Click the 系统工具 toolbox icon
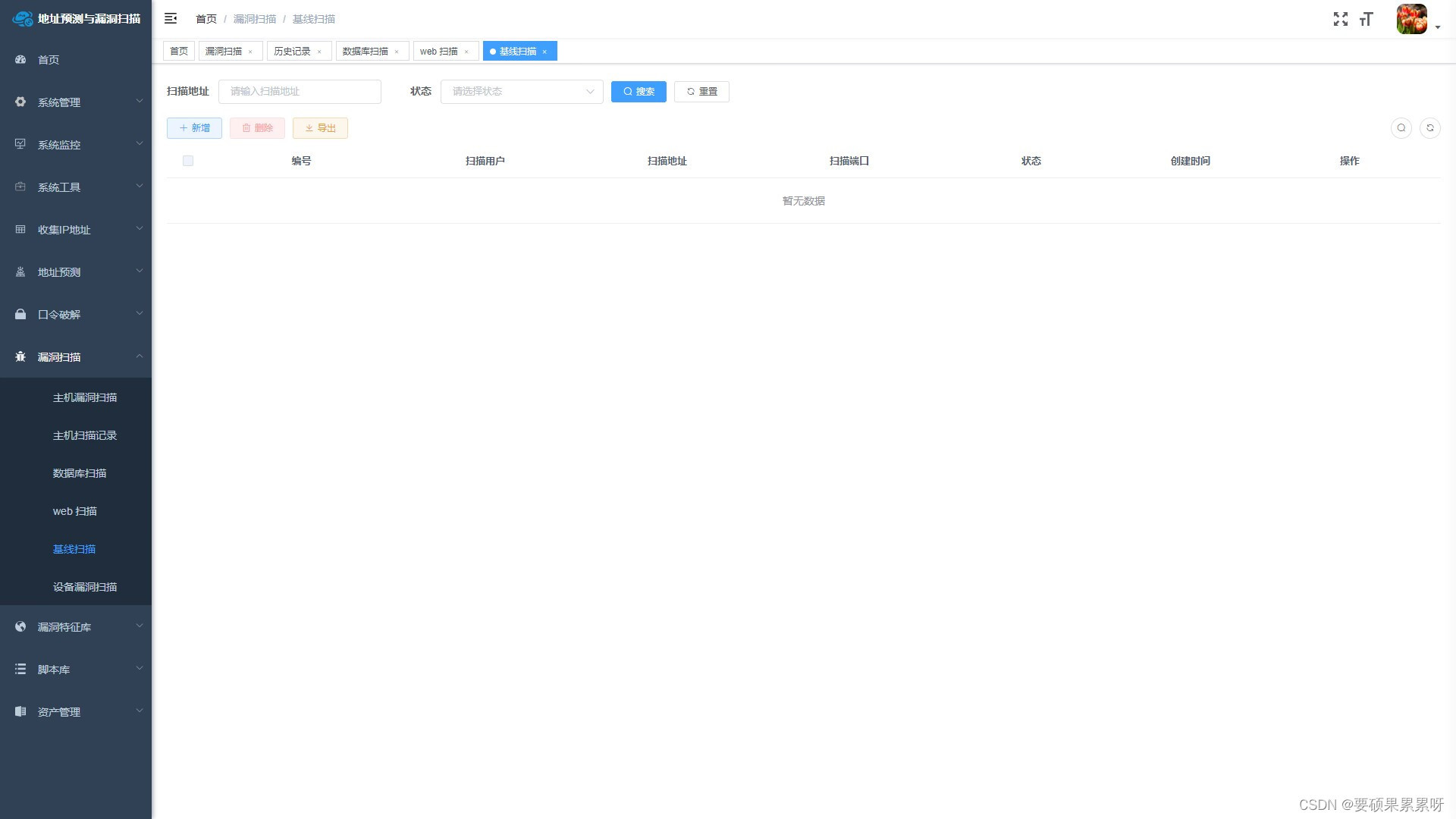 20,187
